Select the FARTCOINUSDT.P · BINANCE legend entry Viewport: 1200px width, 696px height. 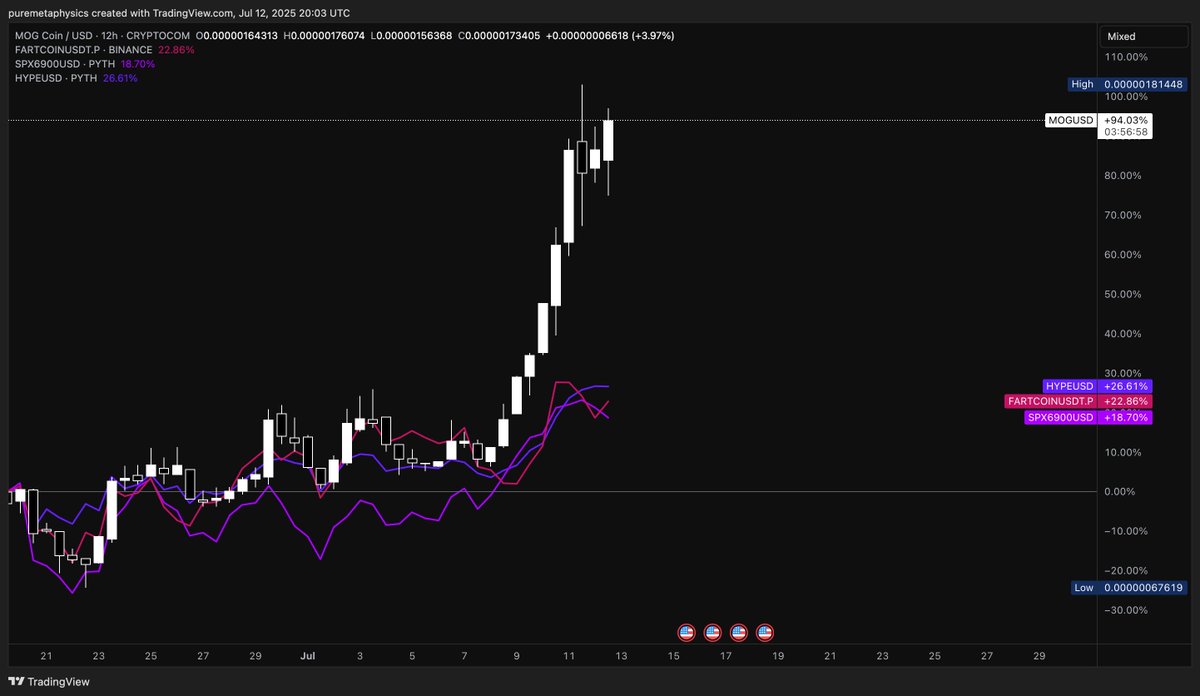(83, 49)
